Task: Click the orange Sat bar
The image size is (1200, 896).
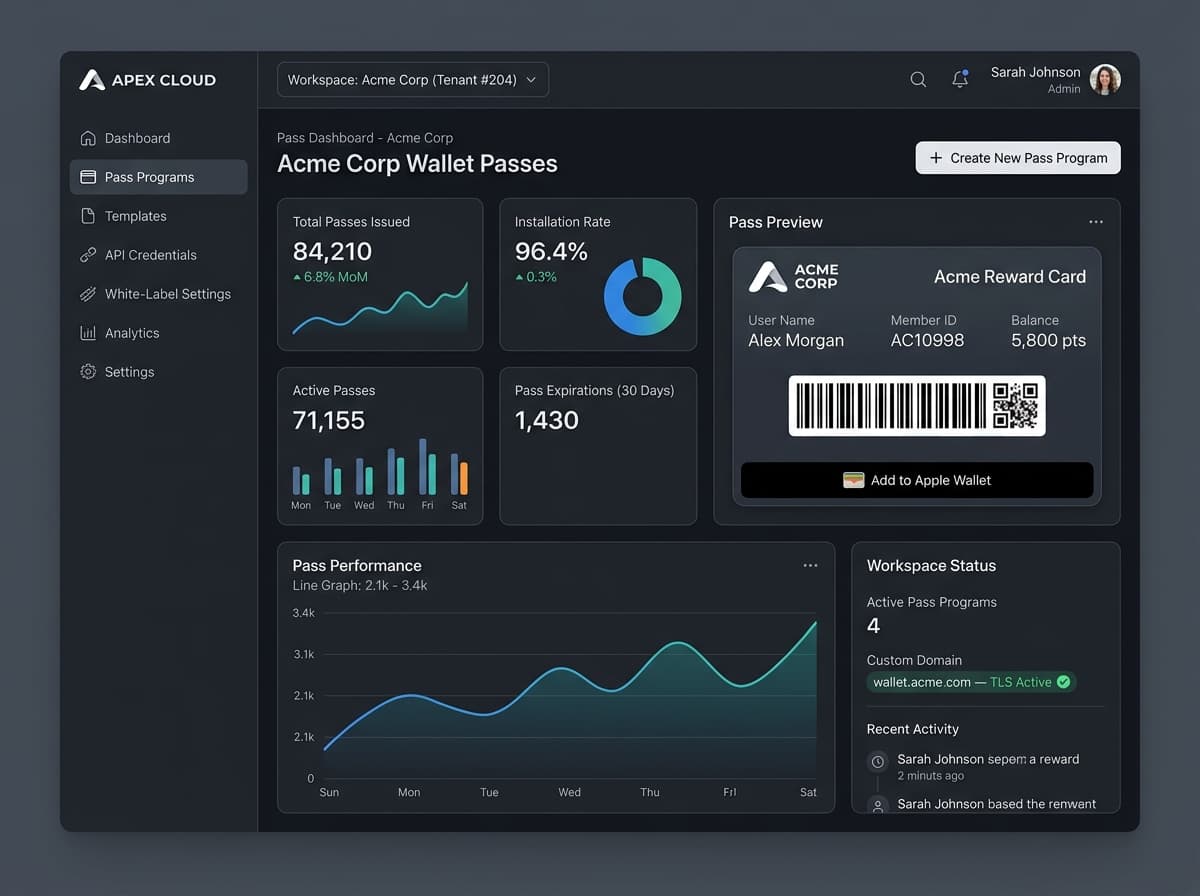Action: coord(463,478)
